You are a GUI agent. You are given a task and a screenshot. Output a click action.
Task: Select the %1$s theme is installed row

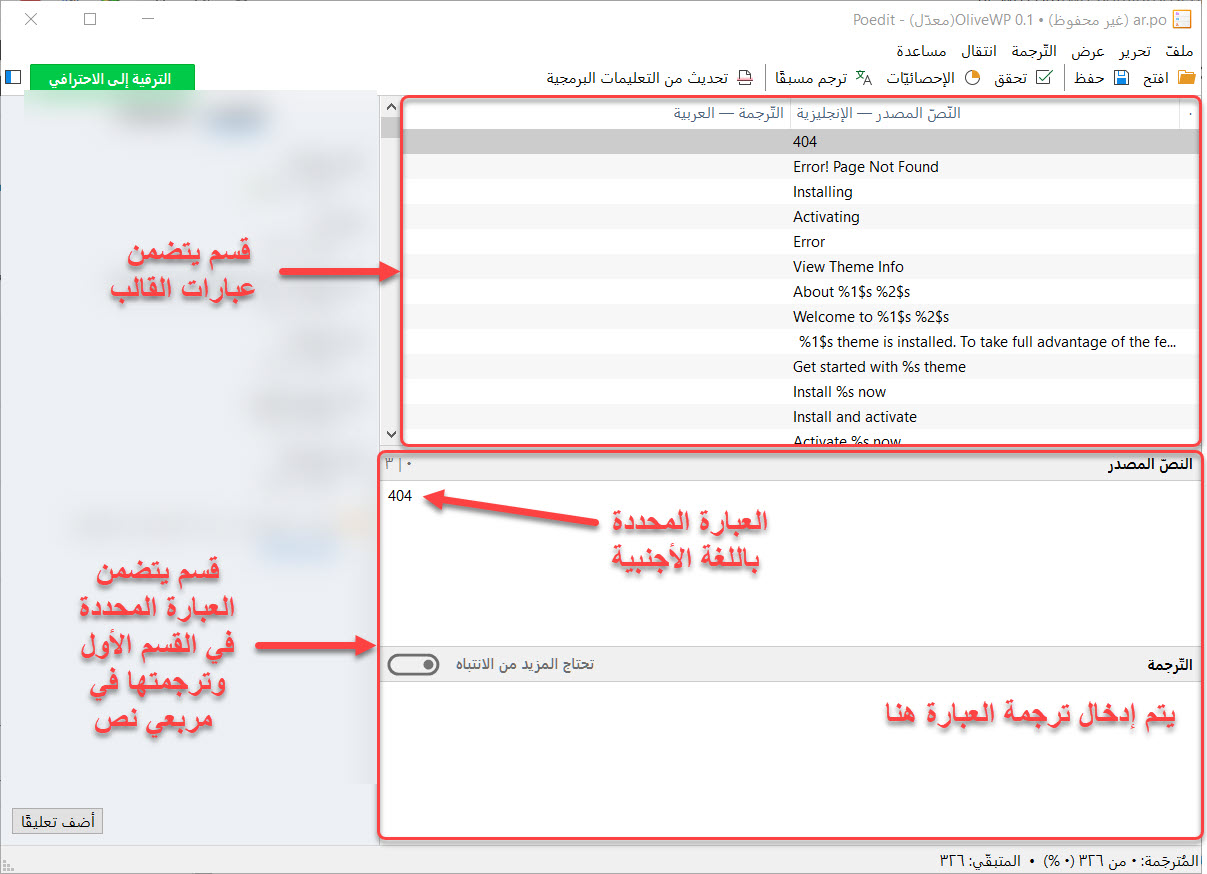pos(800,342)
